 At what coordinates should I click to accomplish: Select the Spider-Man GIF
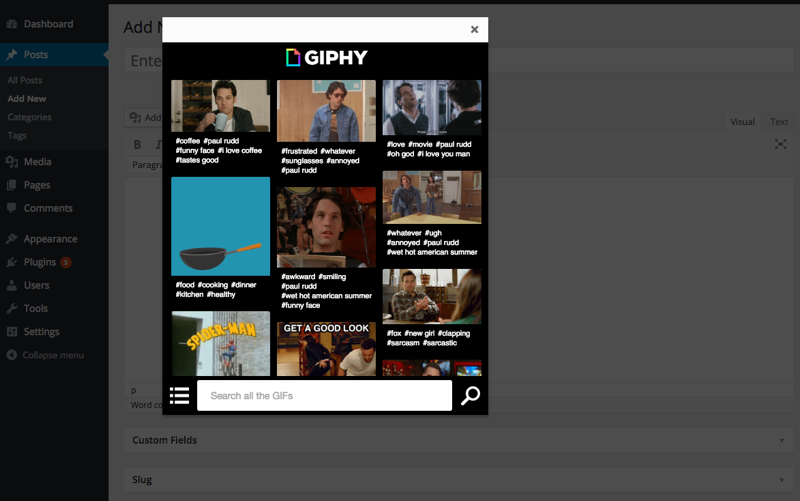220,344
